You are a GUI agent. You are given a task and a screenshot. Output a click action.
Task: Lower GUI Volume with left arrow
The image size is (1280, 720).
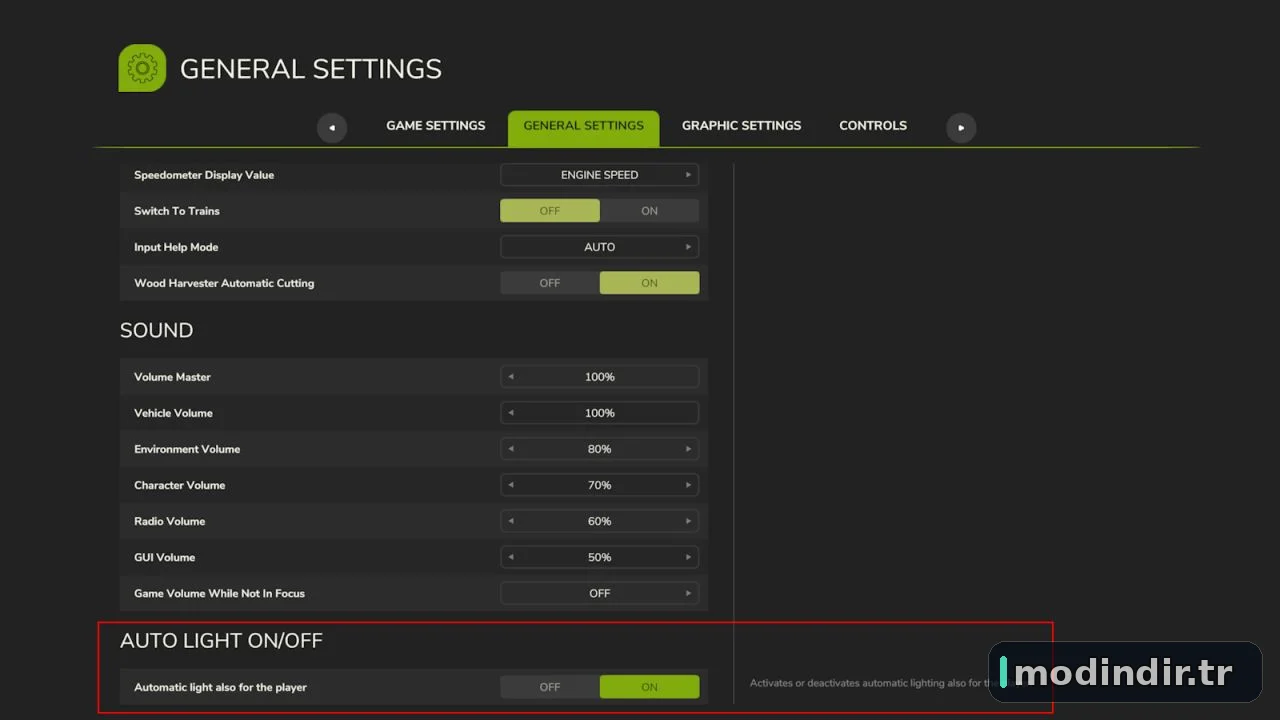click(x=511, y=557)
